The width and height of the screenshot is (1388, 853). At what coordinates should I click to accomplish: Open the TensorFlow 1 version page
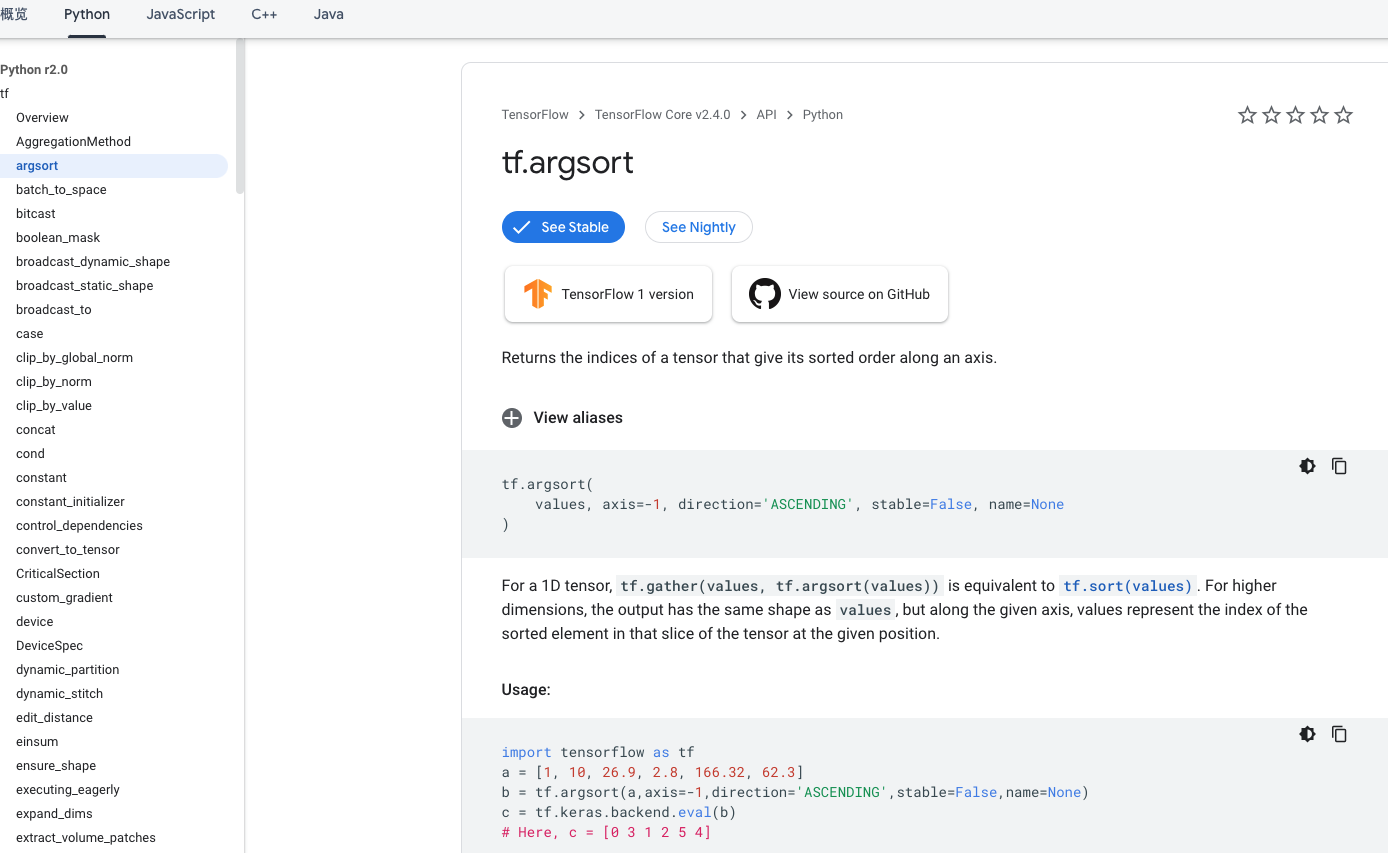(x=608, y=294)
